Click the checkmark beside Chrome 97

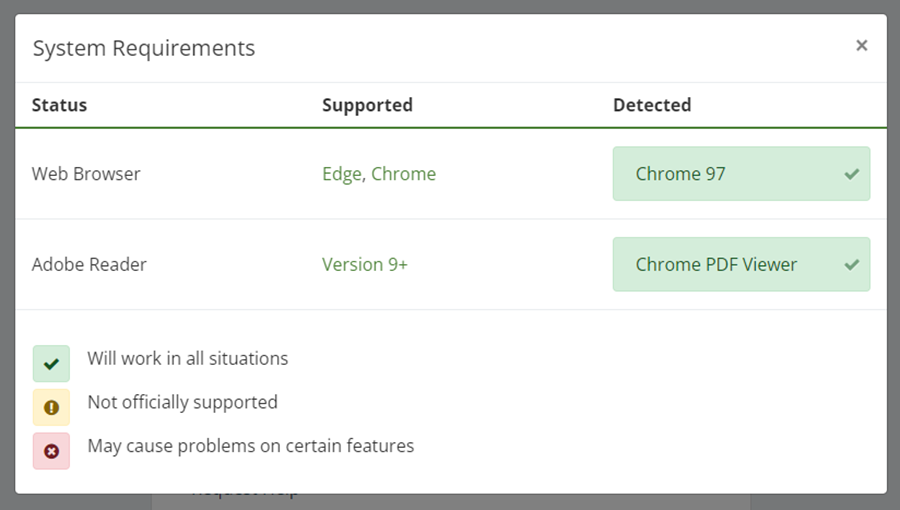pyautogui.click(x=851, y=174)
